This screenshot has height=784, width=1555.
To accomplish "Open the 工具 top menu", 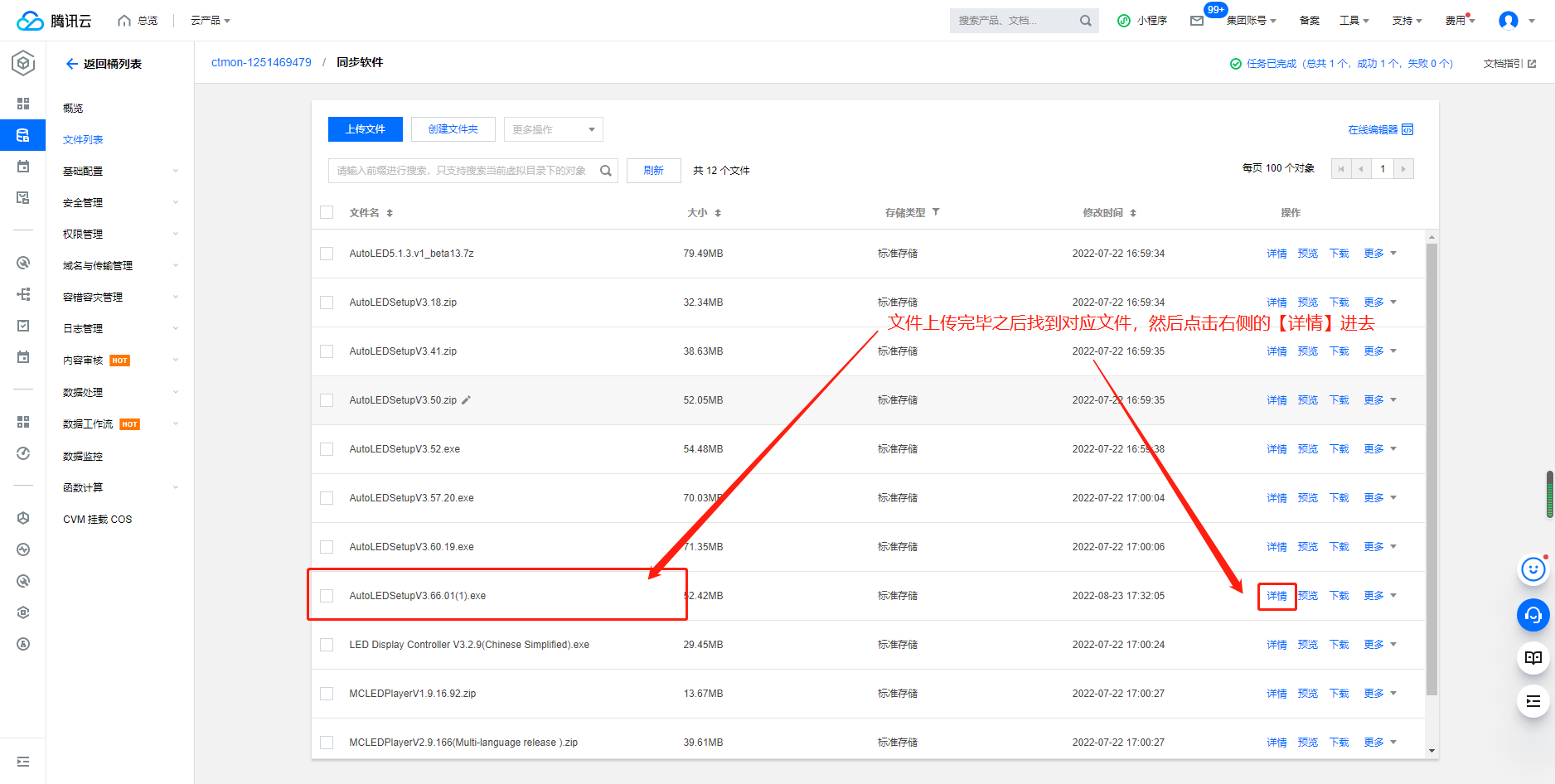I will (x=1354, y=21).
